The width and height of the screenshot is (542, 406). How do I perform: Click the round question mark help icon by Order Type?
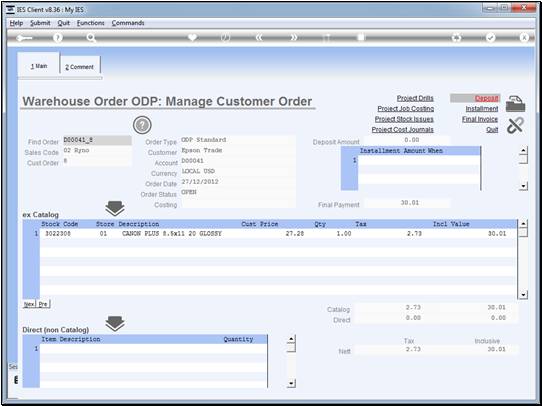coord(142,125)
